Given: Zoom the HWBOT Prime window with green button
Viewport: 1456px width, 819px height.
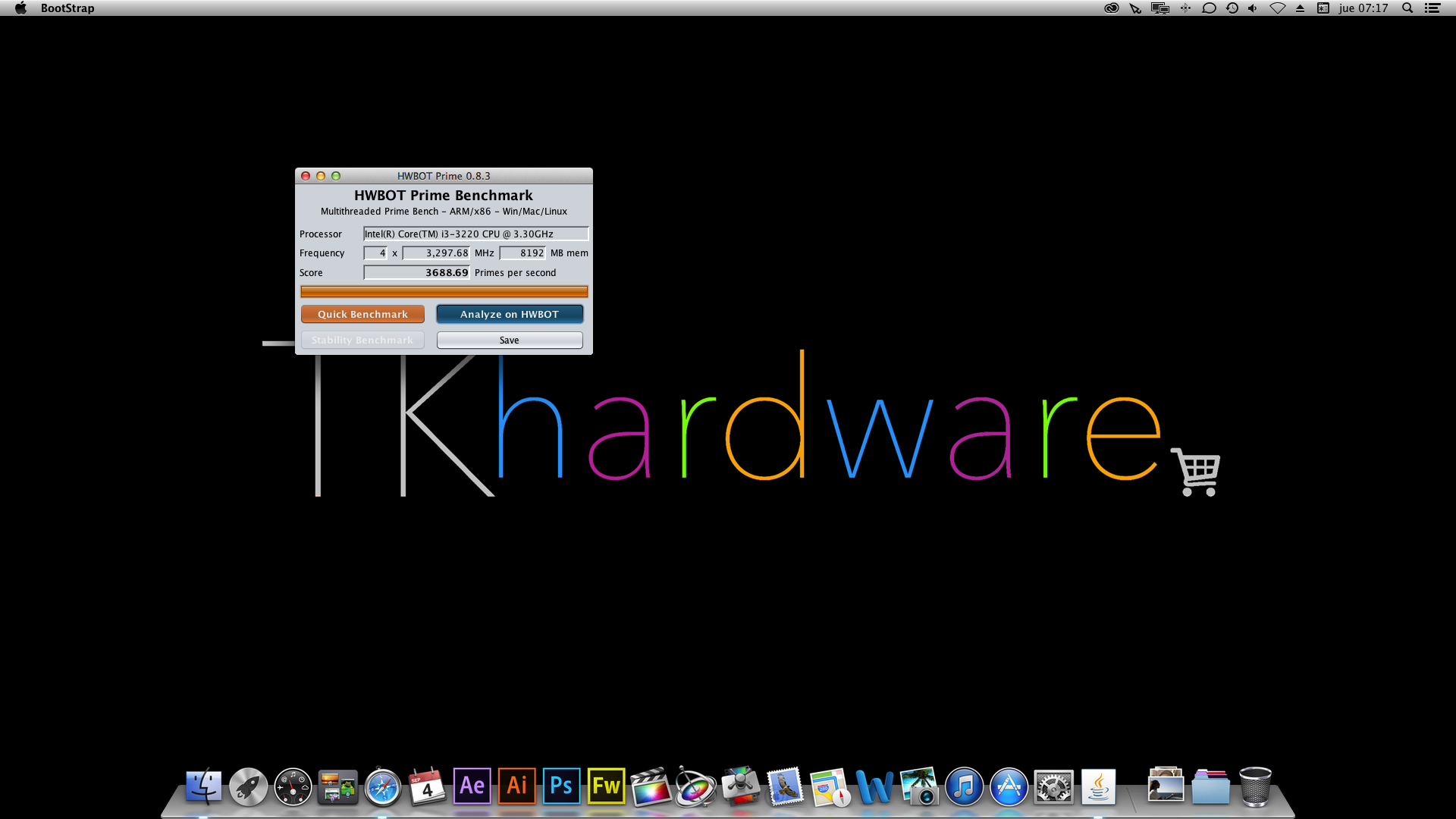Looking at the screenshot, I should tap(336, 176).
